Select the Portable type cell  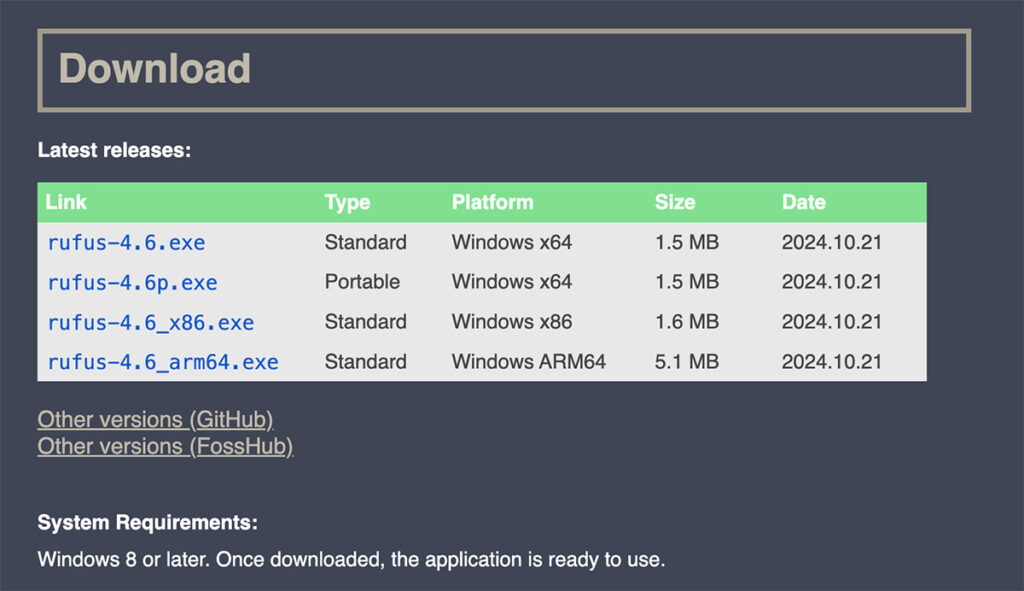click(x=362, y=282)
